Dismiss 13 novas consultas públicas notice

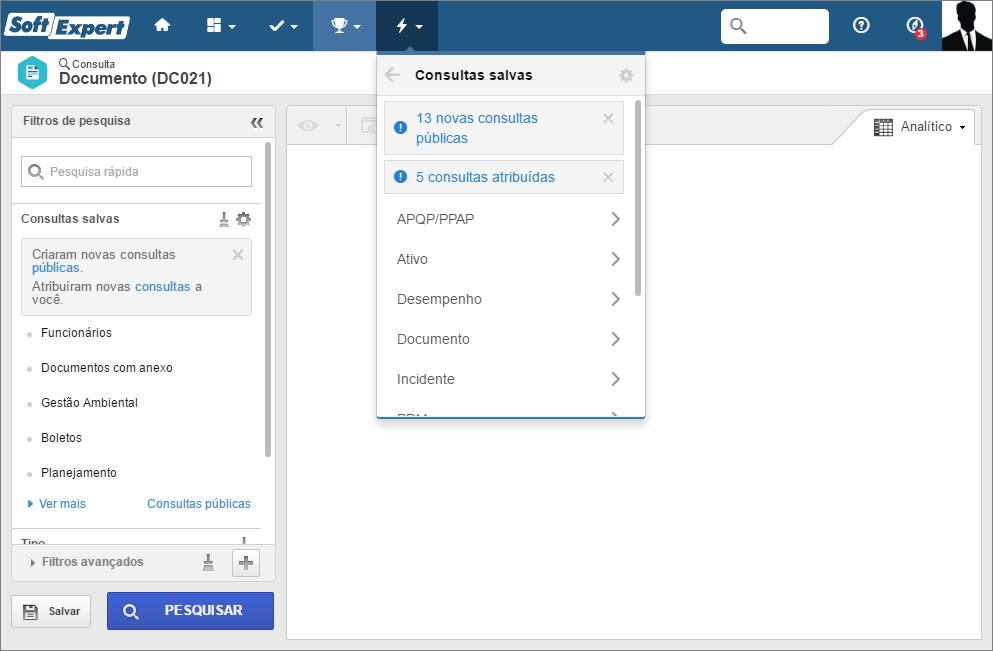(x=608, y=118)
